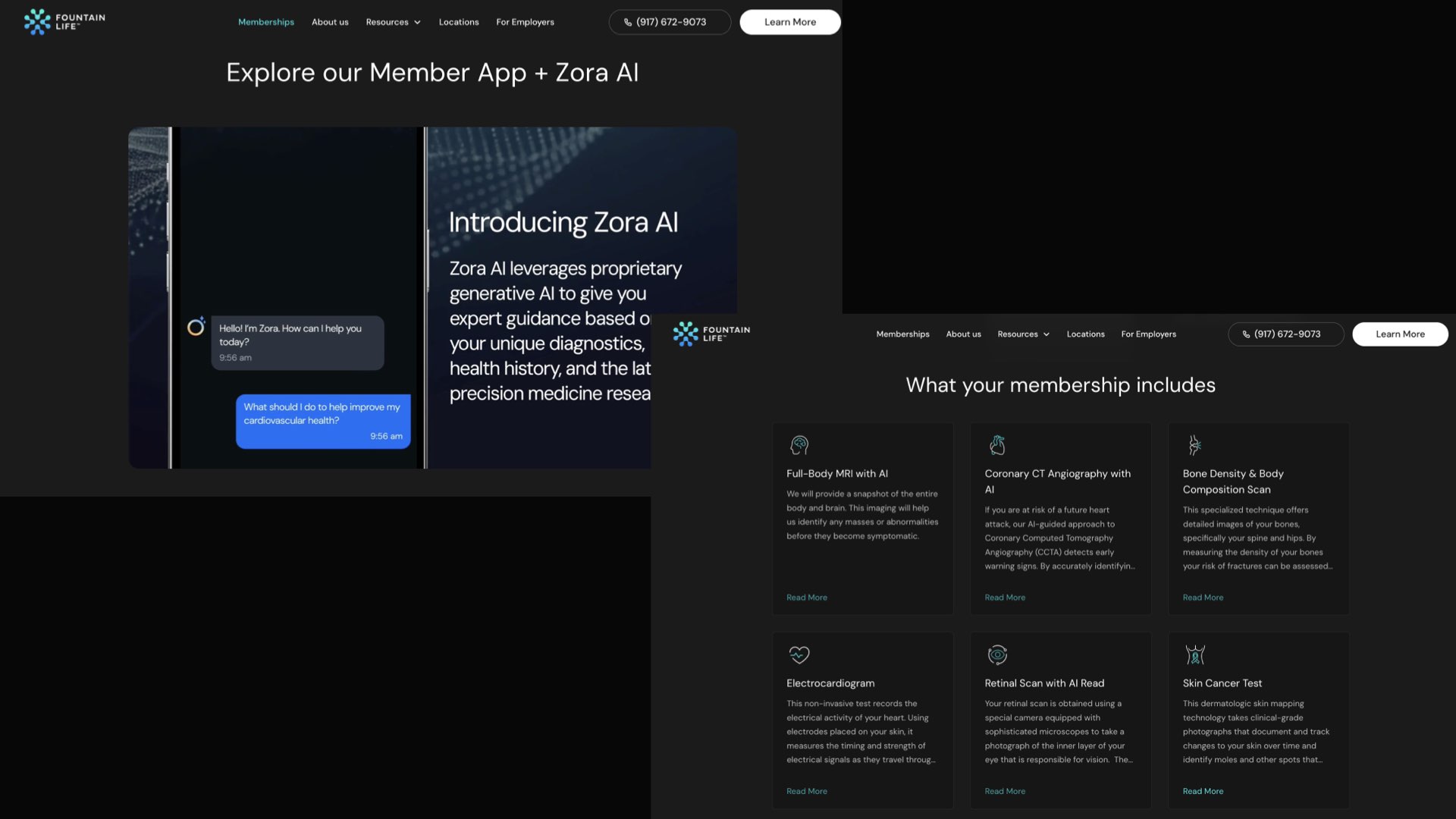Screen dimensions: 1456x819
Task: Read More under Bone Density & Body Composition
Action: click(x=1203, y=598)
